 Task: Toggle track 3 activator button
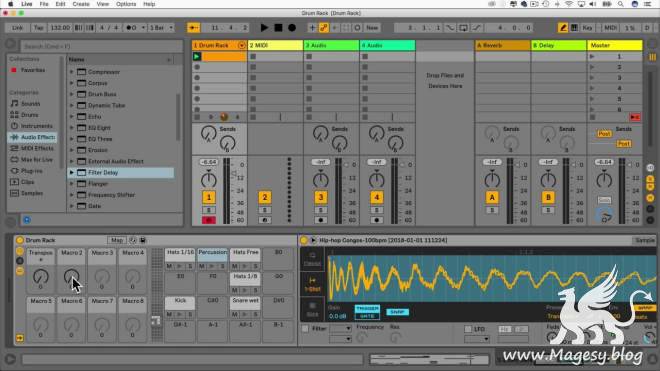tap(321, 197)
